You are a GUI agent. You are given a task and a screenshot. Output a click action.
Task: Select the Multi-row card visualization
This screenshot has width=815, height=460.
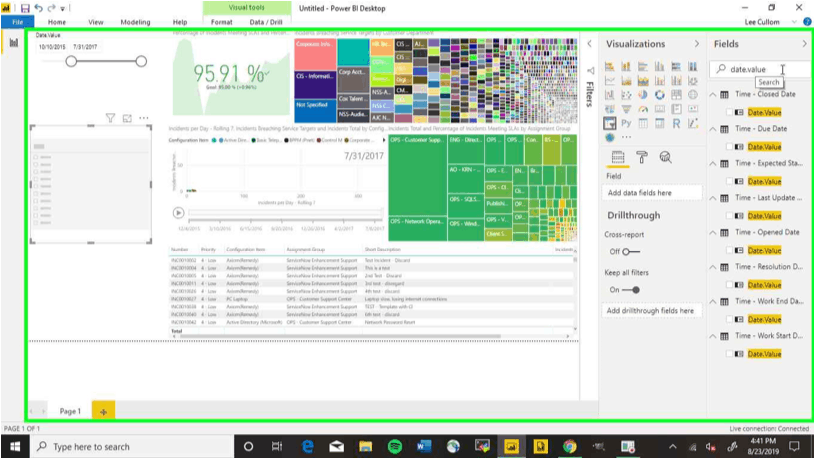[676, 109]
